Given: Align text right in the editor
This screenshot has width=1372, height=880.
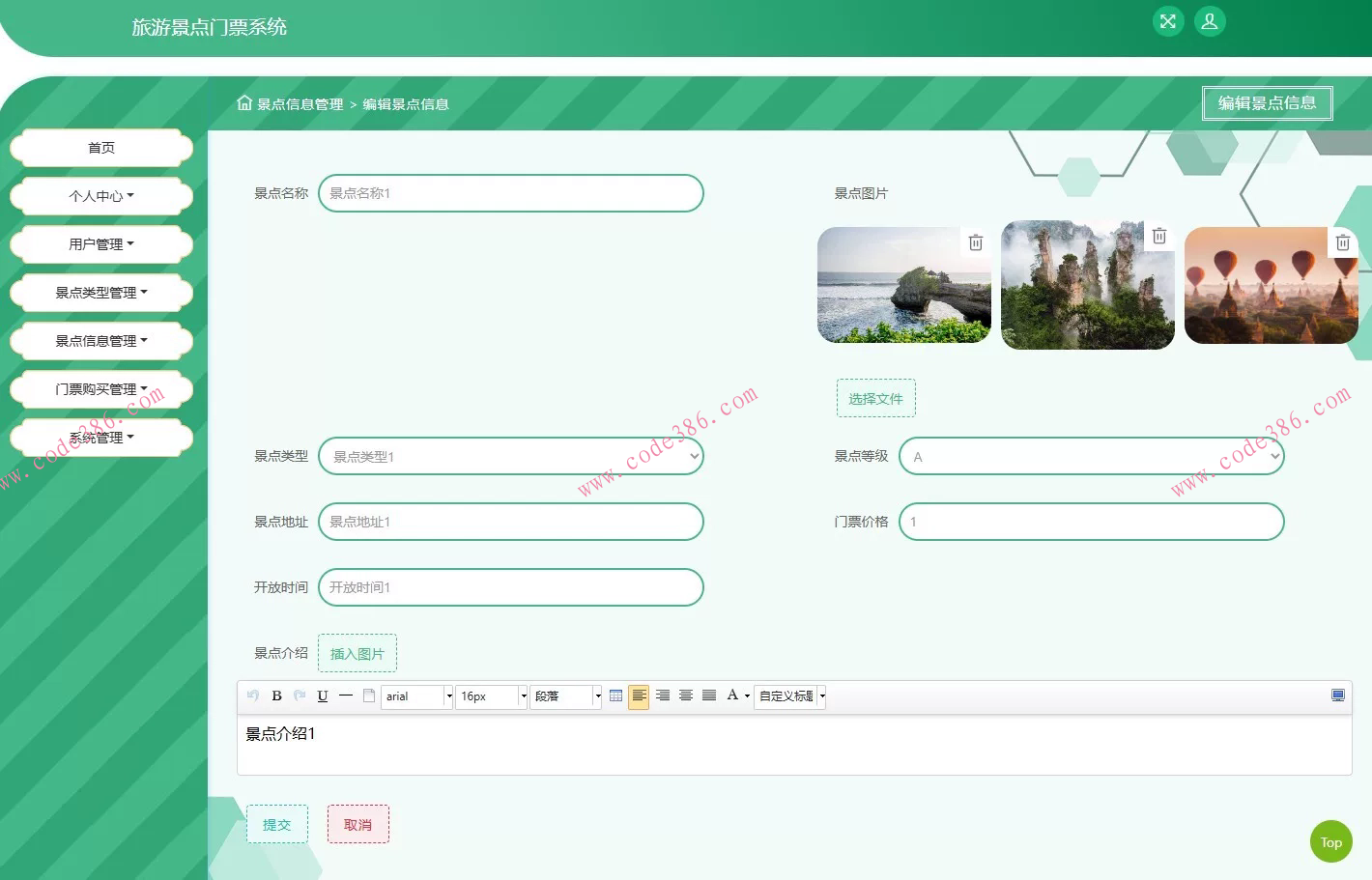Looking at the screenshot, I should [x=663, y=695].
